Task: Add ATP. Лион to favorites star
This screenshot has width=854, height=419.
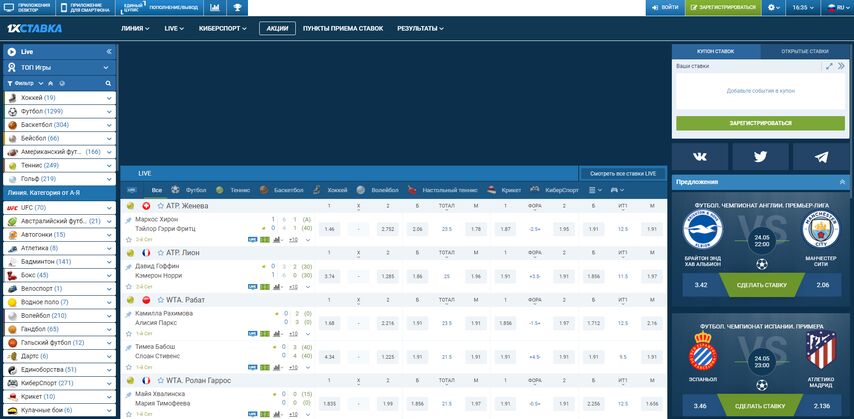Action: pos(161,253)
